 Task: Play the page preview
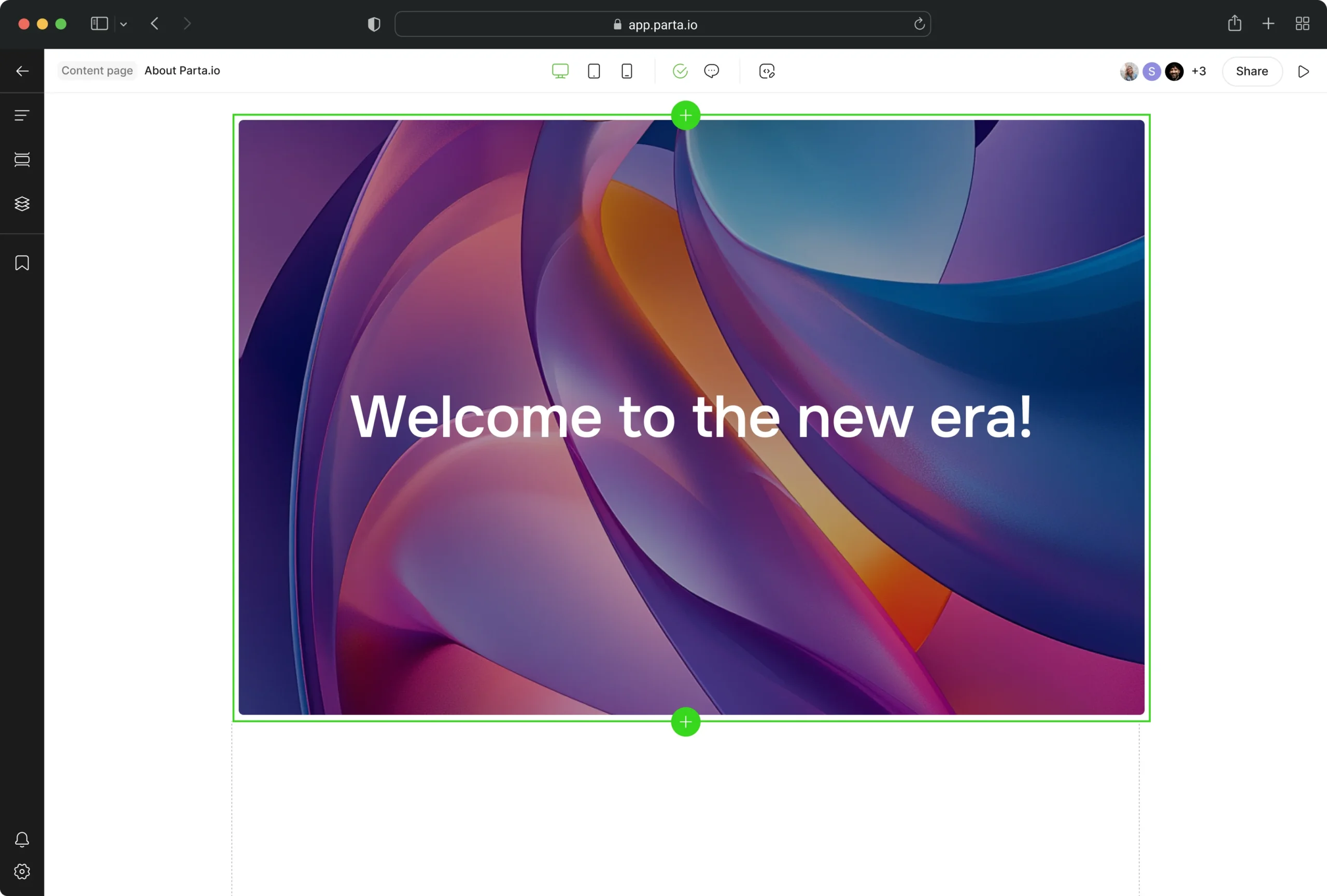(x=1303, y=71)
